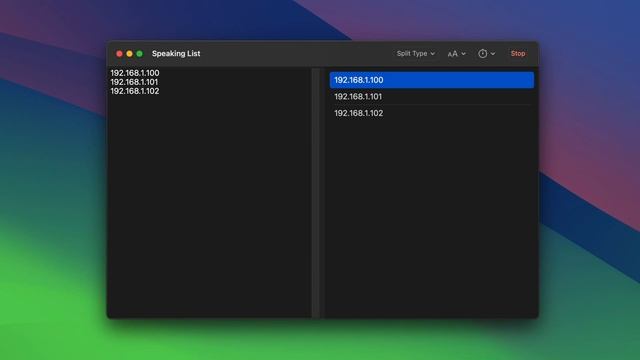Maximize the Speaking List window
This screenshot has height=360, width=640.
140,53
